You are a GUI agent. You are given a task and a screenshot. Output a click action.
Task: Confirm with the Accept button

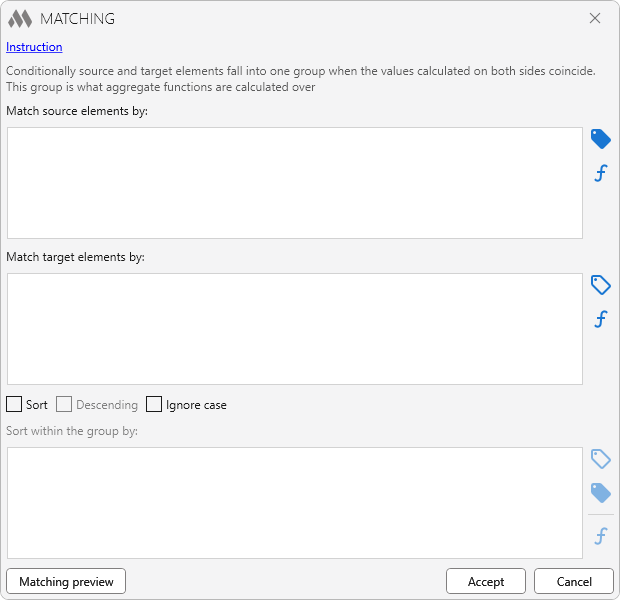[486, 581]
